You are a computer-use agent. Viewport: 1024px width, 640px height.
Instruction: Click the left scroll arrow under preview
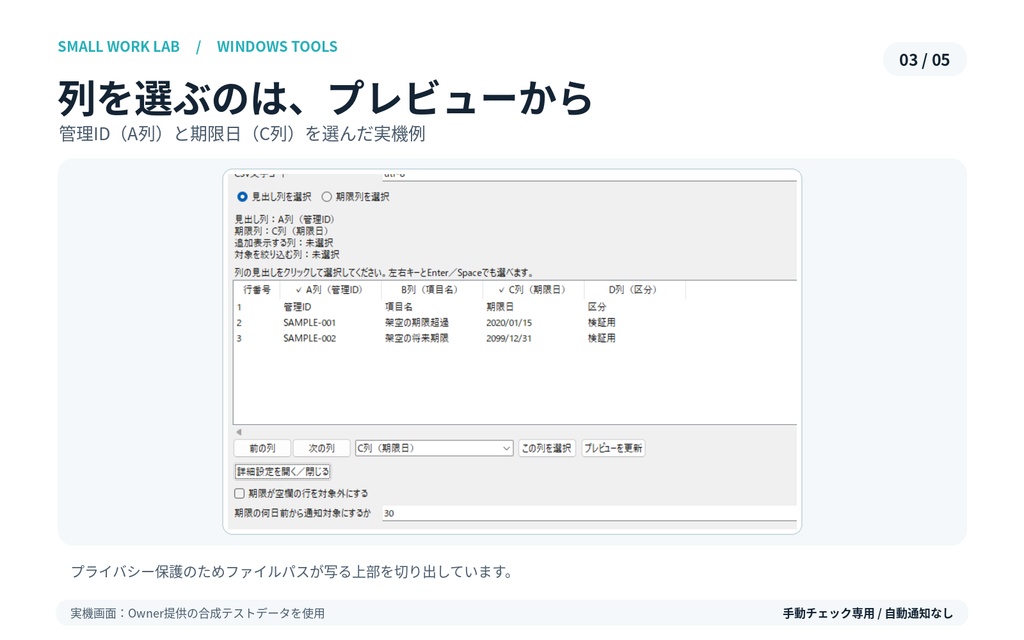click(239, 432)
